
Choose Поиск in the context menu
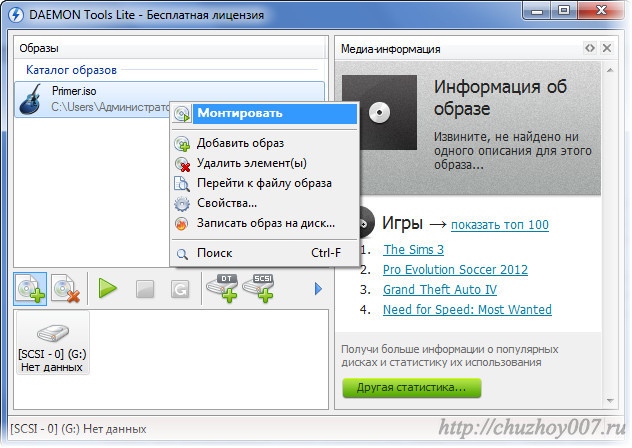pos(265,253)
